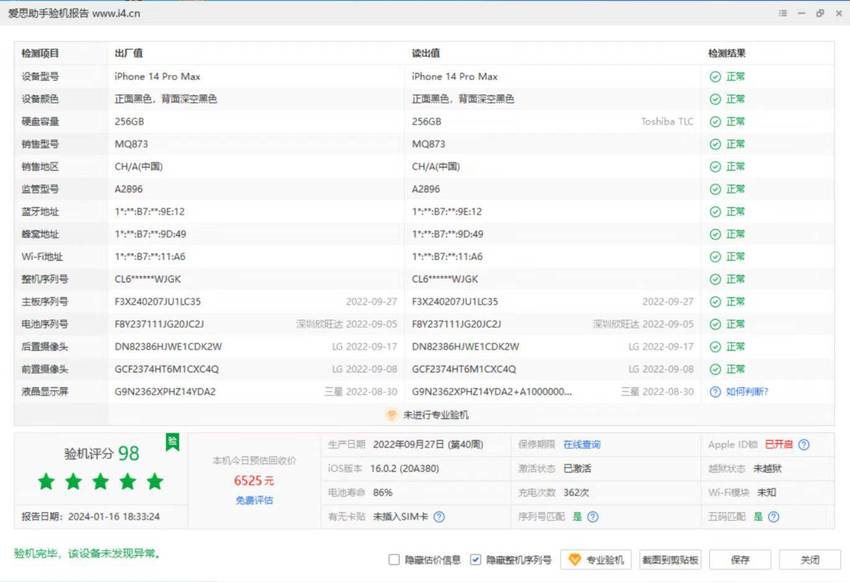Click the help icon beside Apple ID lock
The image size is (850, 582).
(804, 444)
